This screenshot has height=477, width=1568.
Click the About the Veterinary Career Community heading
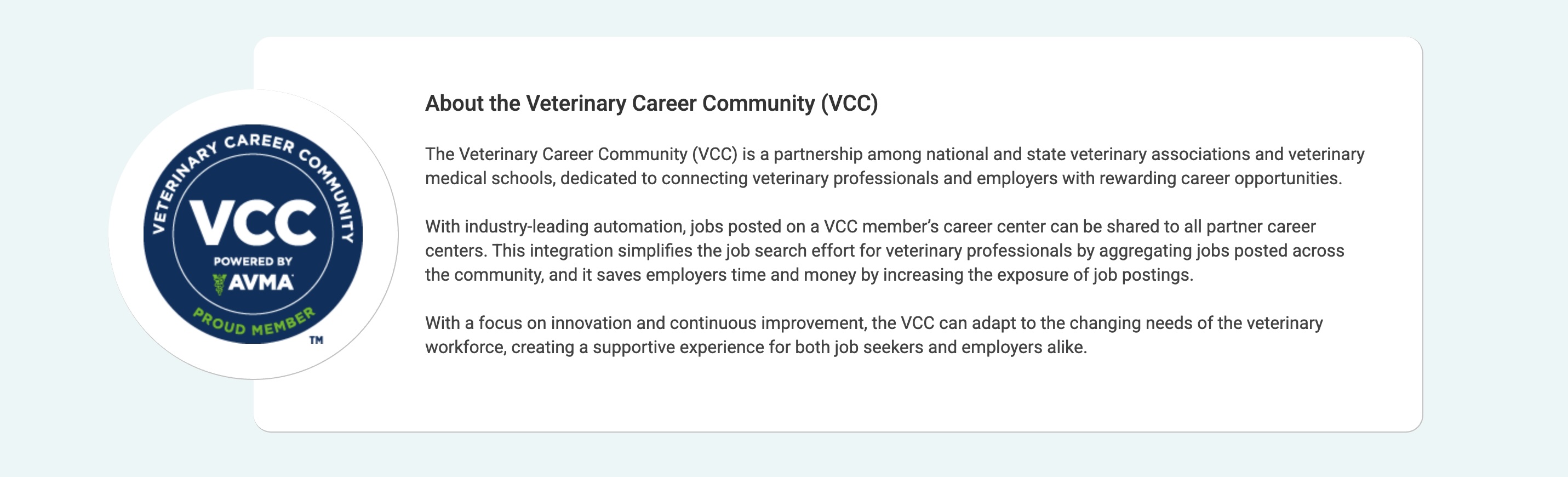tap(651, 104)
